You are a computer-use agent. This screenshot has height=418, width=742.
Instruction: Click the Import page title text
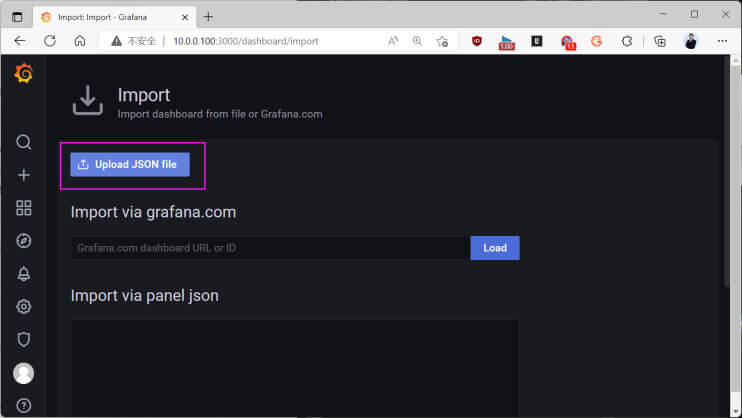click(x=144, y=95)
